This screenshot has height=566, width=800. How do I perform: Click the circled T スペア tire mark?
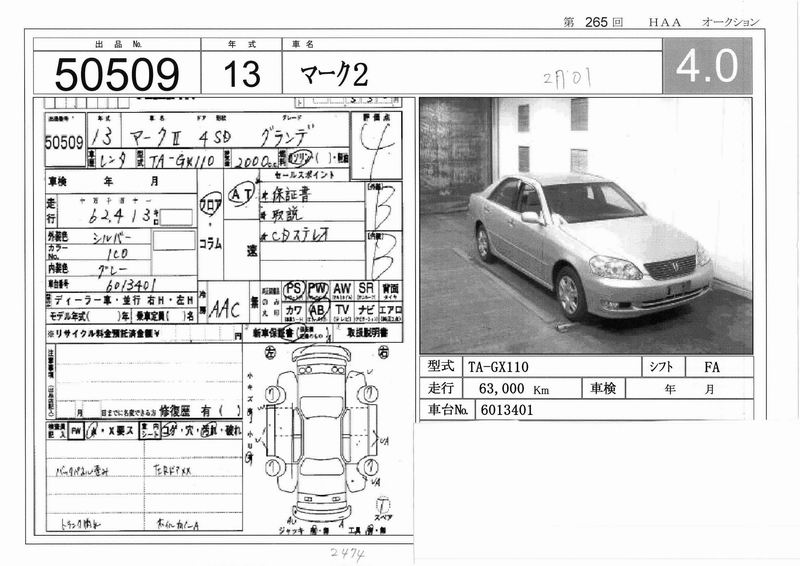(x=383, y=505)
